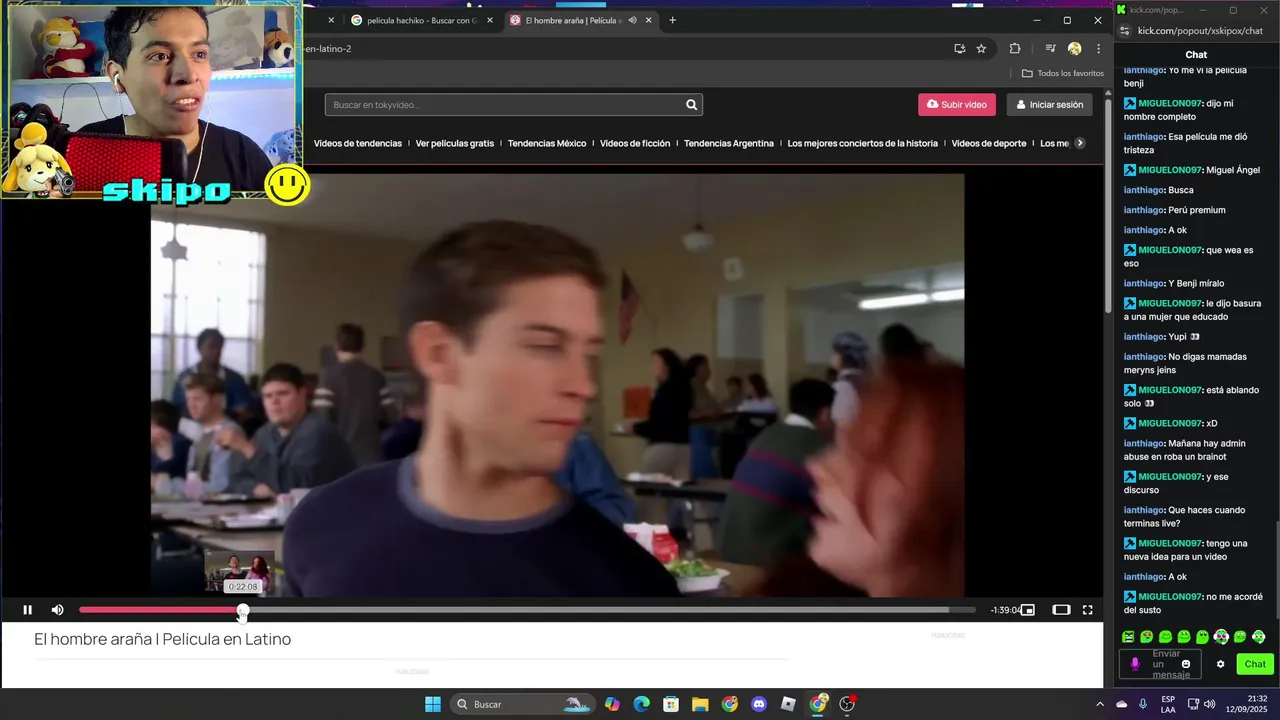Select the angry green emote

(1128, 637)
